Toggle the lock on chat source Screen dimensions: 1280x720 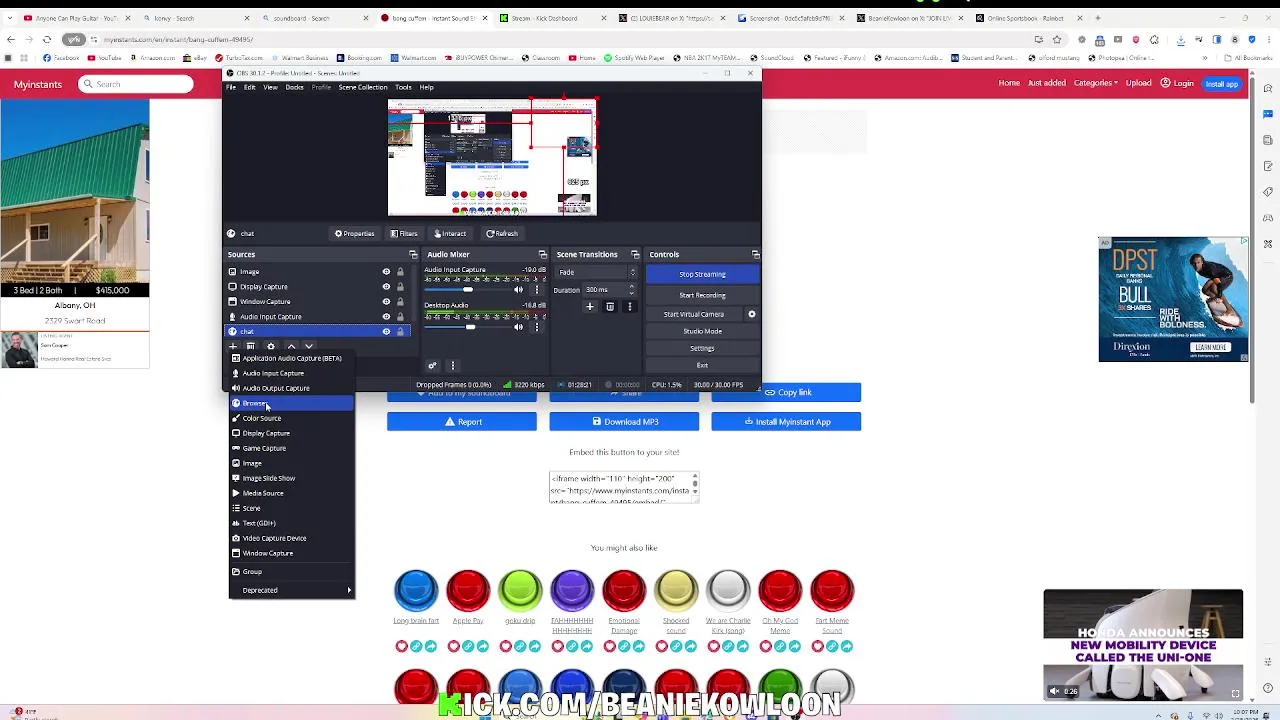point(400,332)
